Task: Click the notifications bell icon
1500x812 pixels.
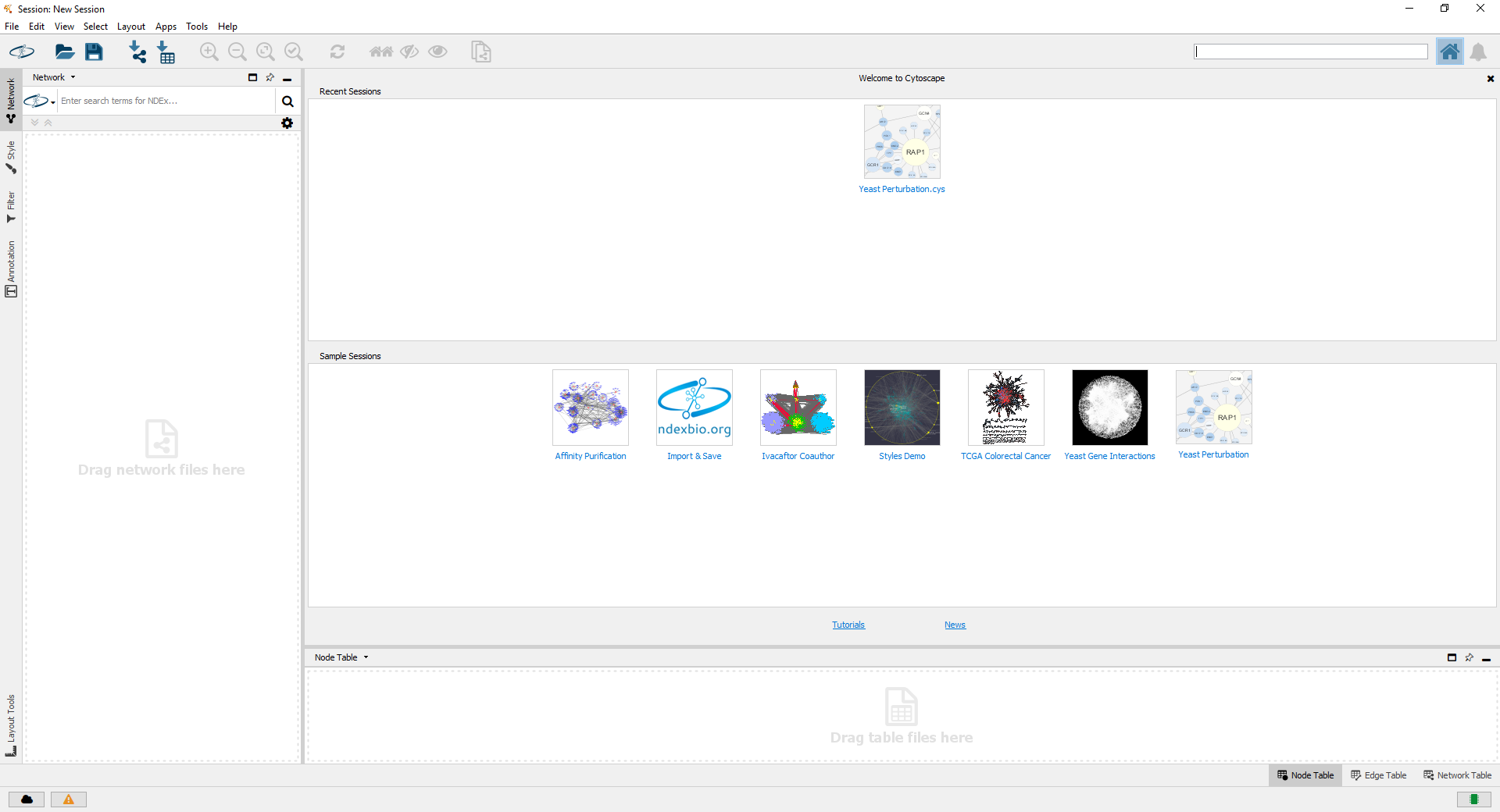Action: click(1478, 52)
